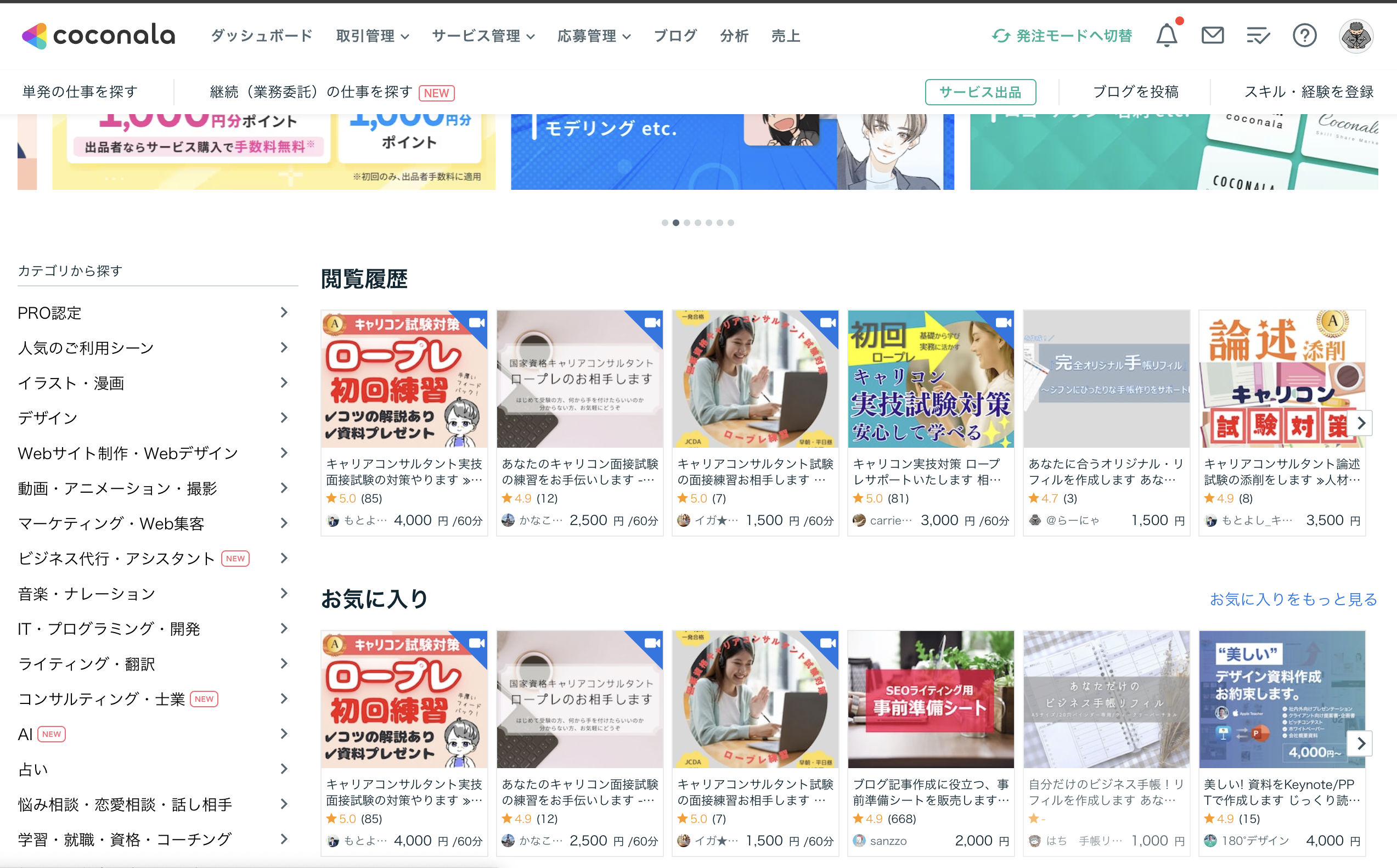Click お気に入りをもっと見る link

click(x=1293, y=599)
